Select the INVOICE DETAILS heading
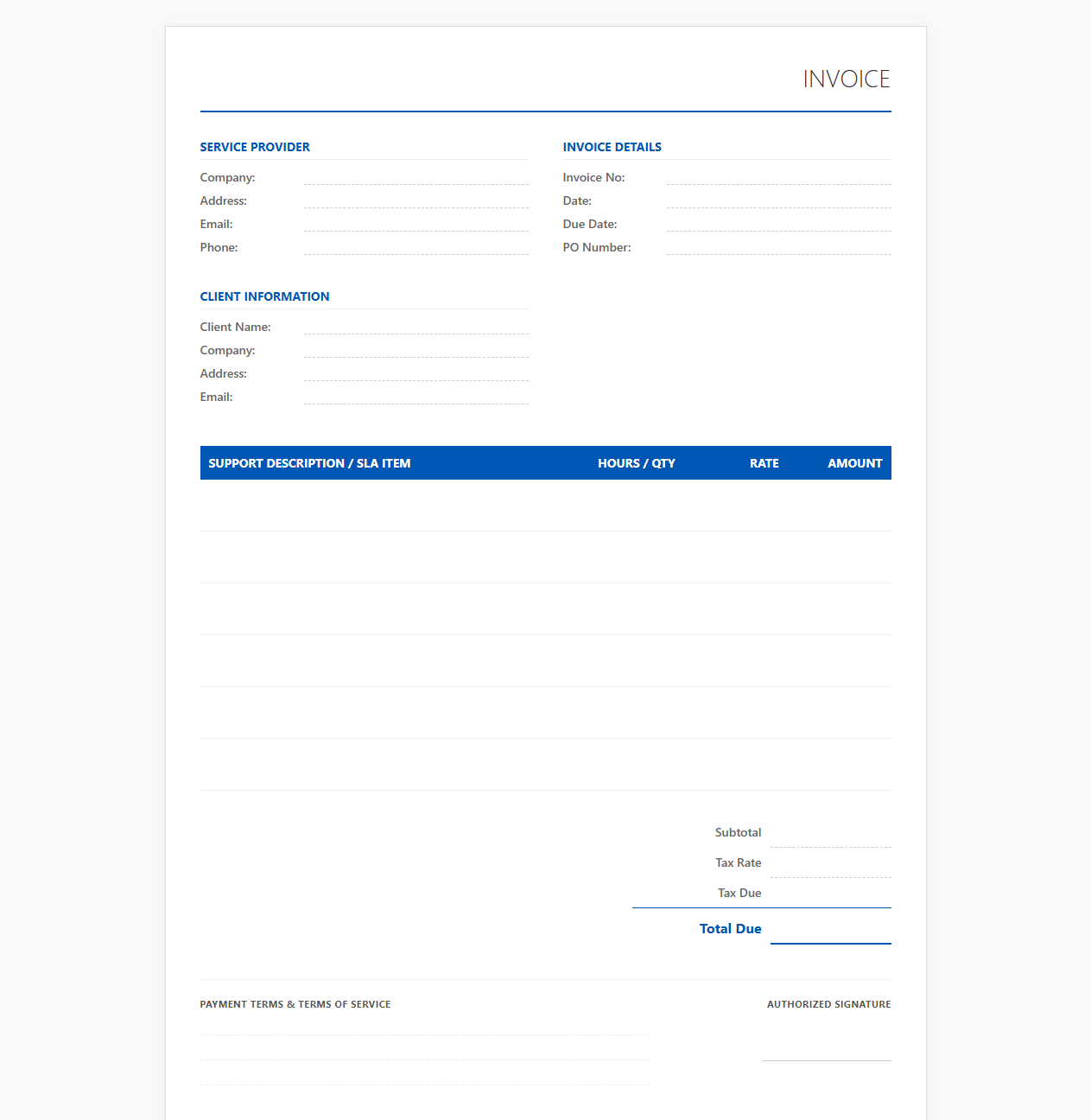Viewport: 1091px width, 1120px height. tap(612, 147)
